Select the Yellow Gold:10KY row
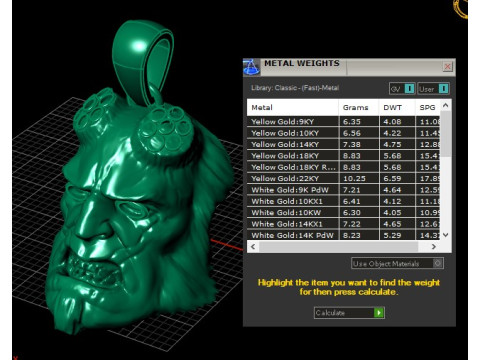This screenshot has height=360, width=480. [344, 133]
